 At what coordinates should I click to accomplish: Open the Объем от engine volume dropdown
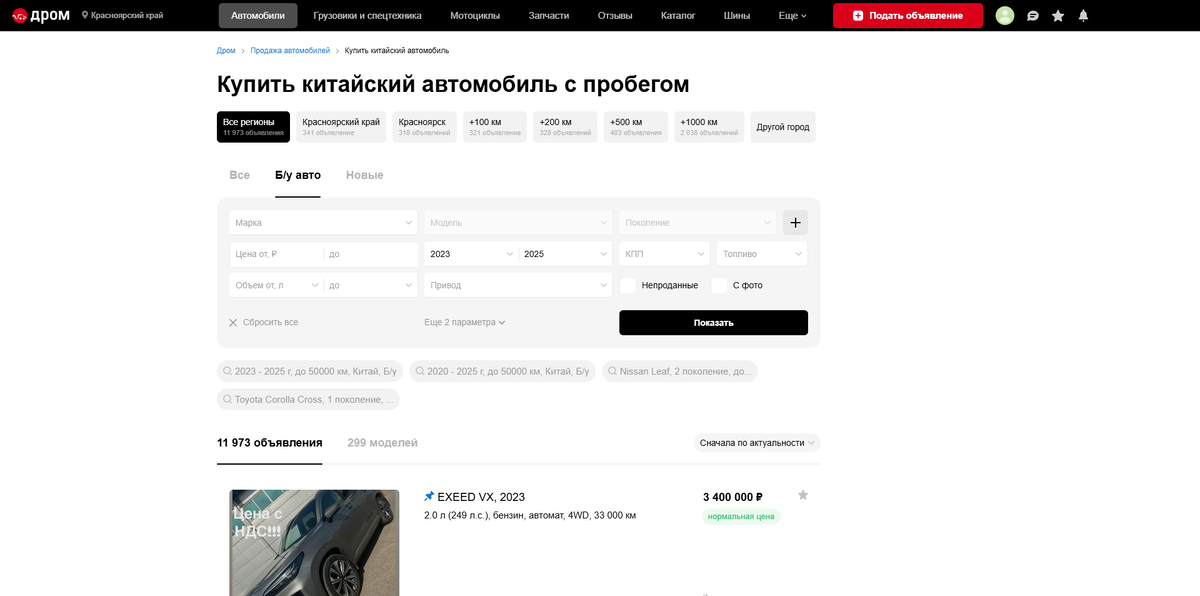coord(276,285)
